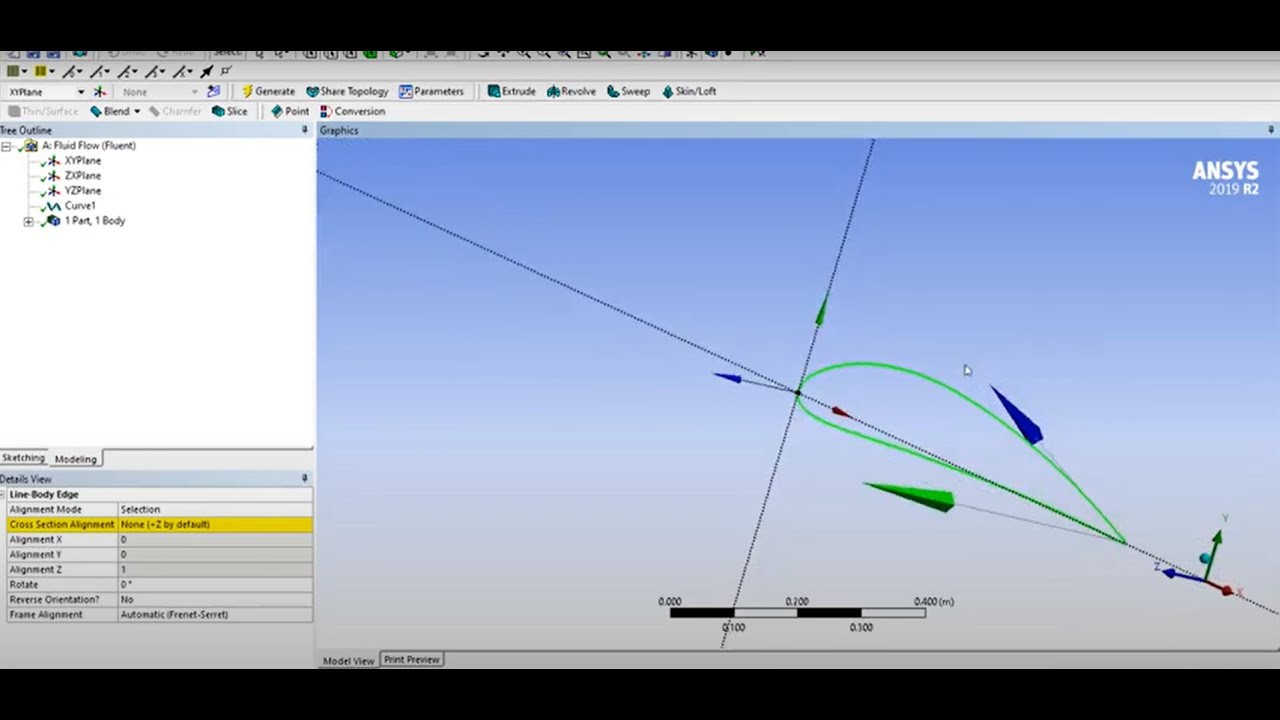
Task: Click the Alignment Y value field
Action: coord(215,555)
